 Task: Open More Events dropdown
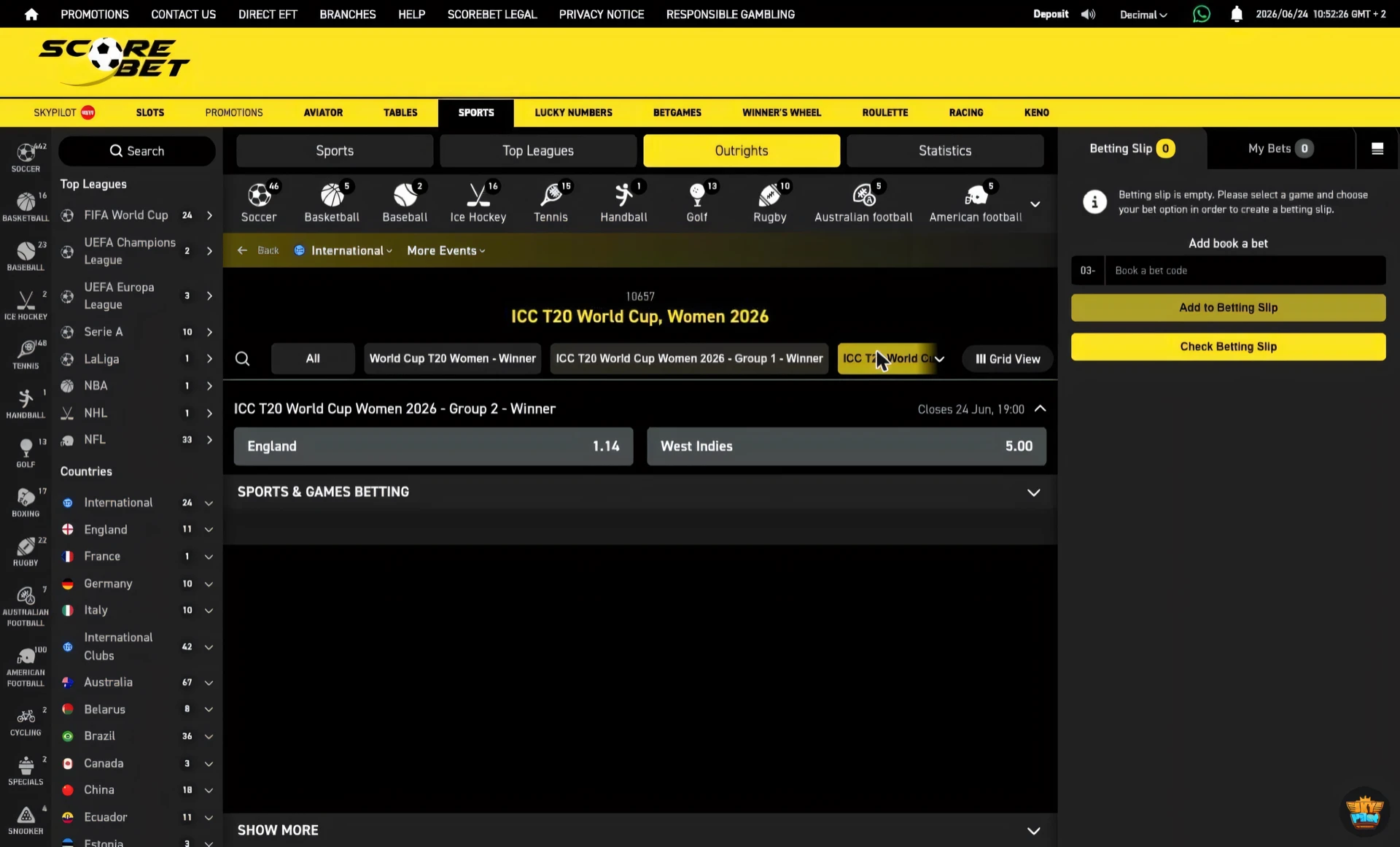[x=446, y=251]
